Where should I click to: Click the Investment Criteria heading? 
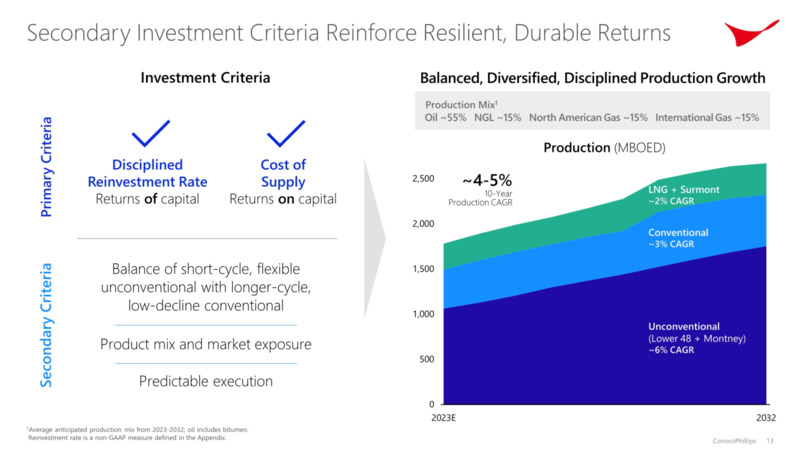coord(205,78)
